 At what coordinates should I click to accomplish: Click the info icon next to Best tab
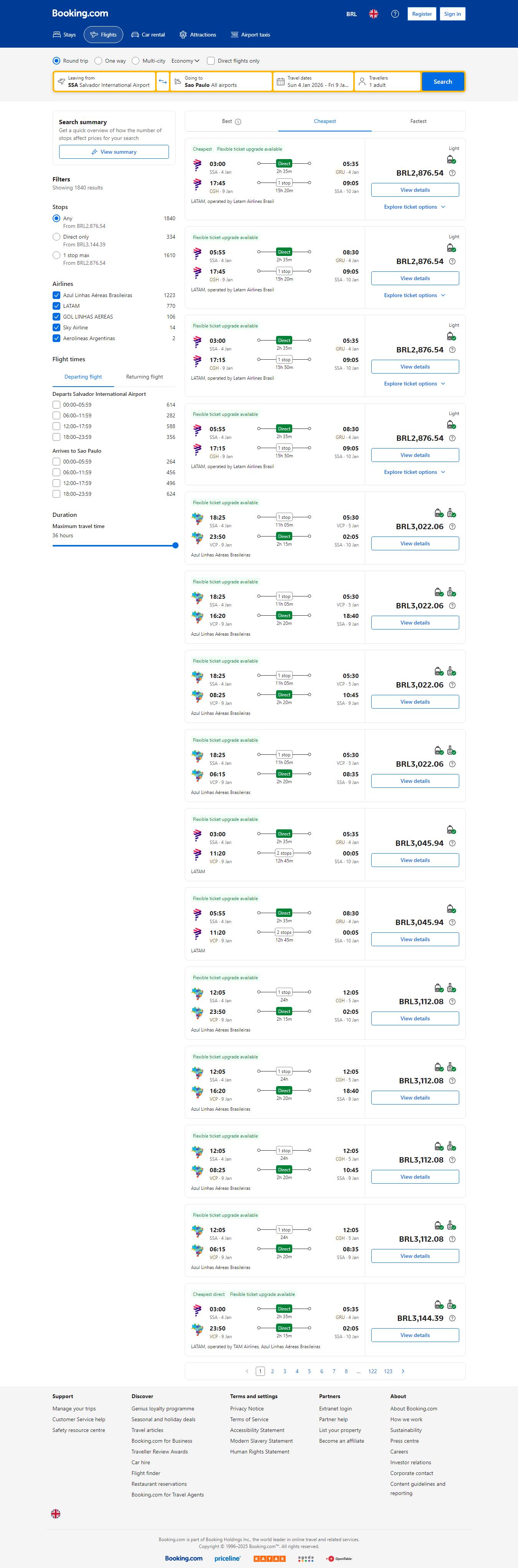(238, 122)
